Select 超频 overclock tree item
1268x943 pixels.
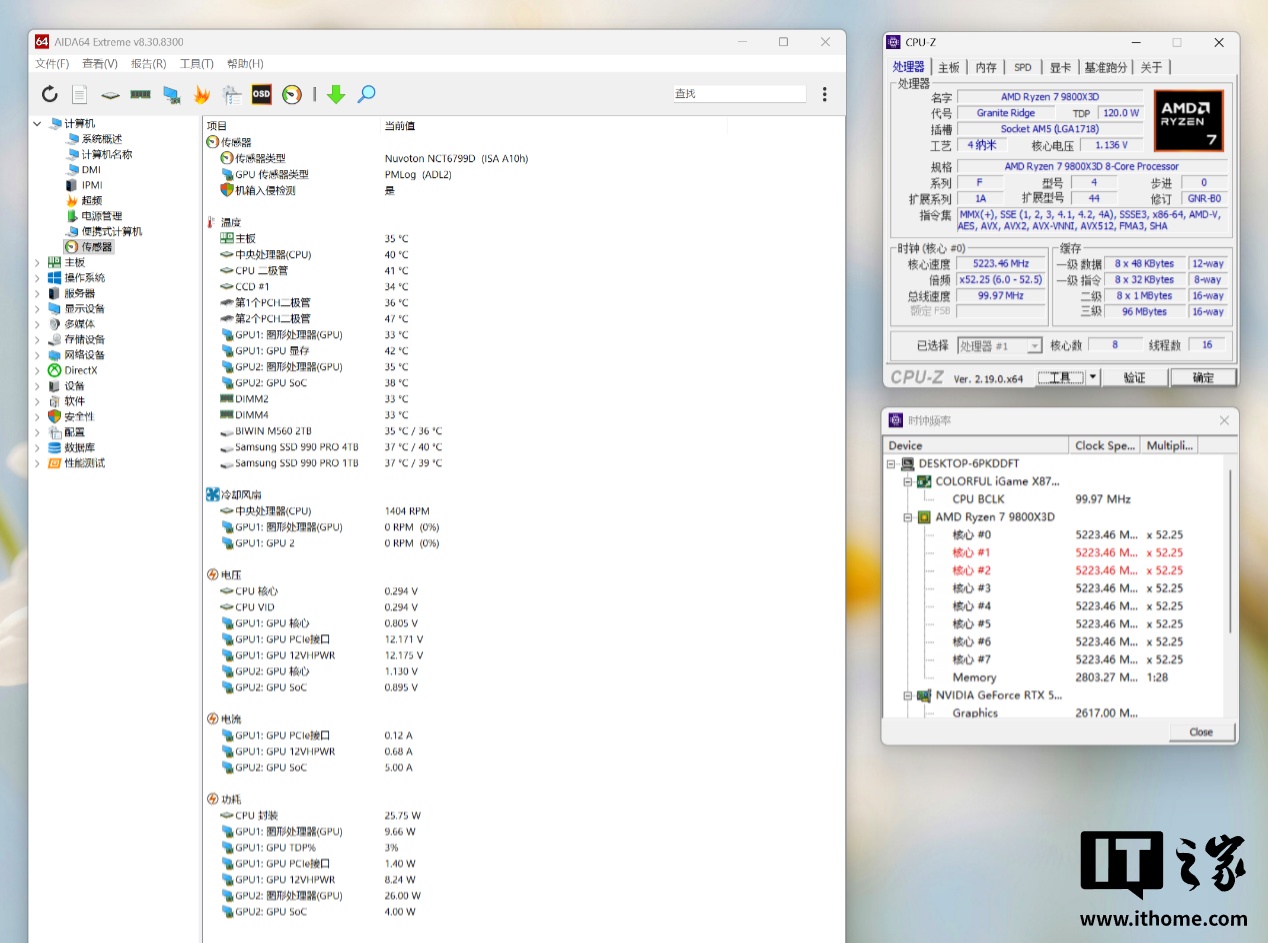pos(92,200)
